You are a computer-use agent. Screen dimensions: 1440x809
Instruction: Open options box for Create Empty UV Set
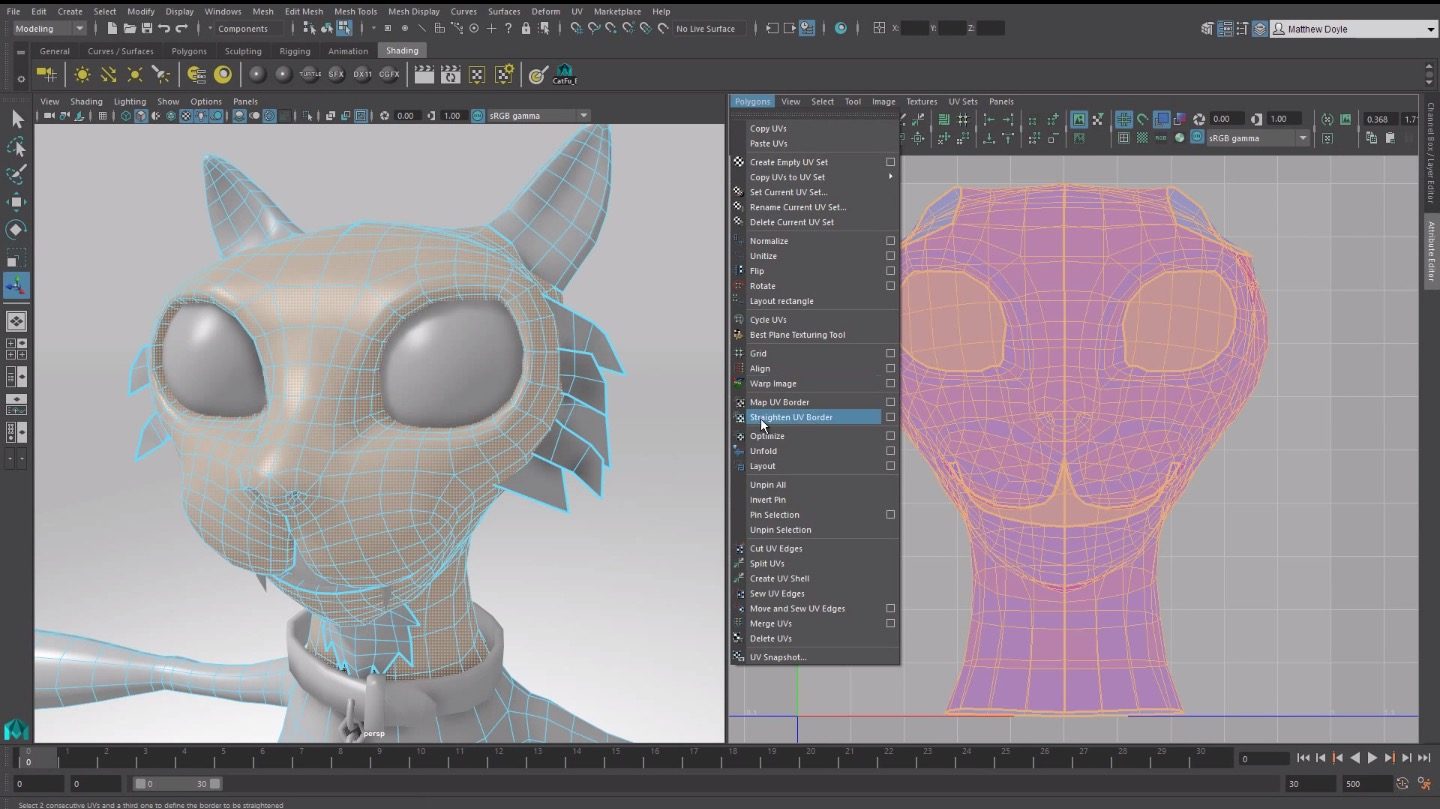pyautogui.click(x=890, y=162)
